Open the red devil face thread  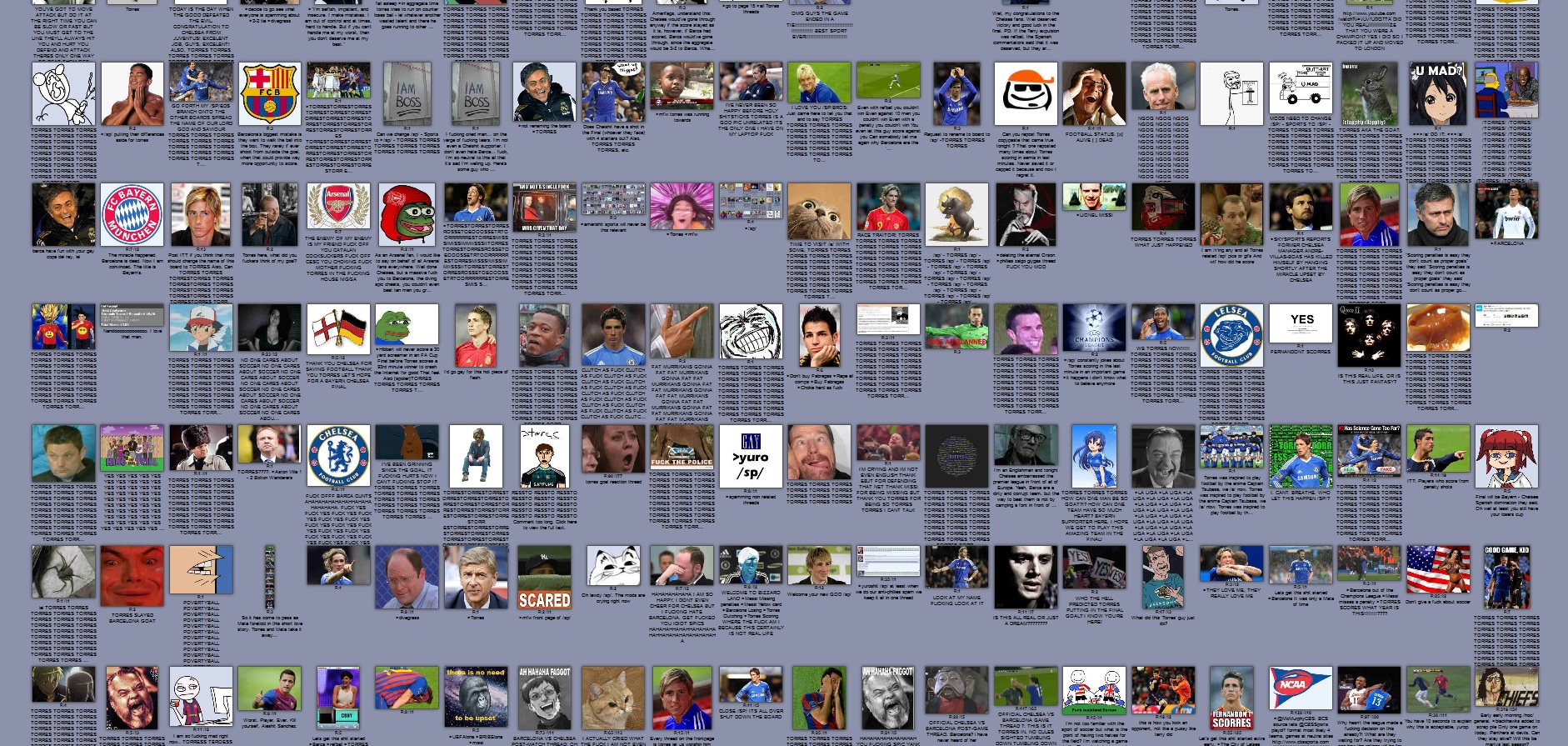coord(132,577)
